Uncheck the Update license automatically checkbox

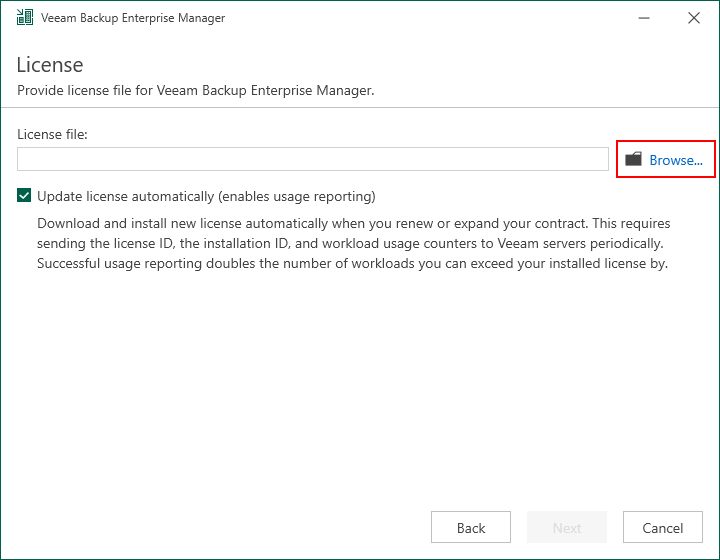pyautogui.click(x=24, y=196)
